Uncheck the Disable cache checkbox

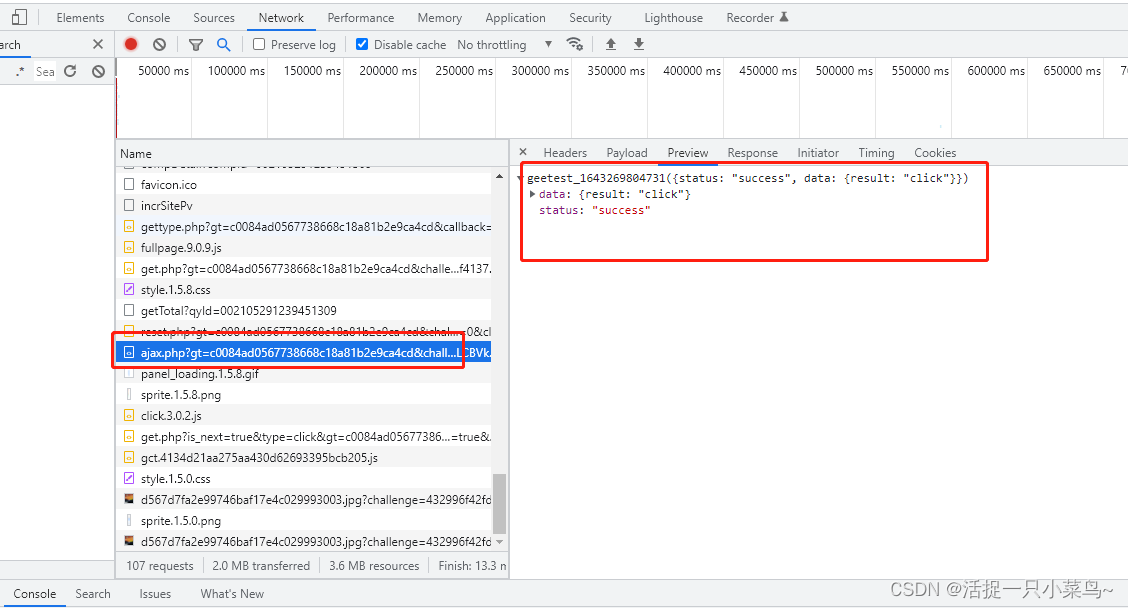(362, 45)
